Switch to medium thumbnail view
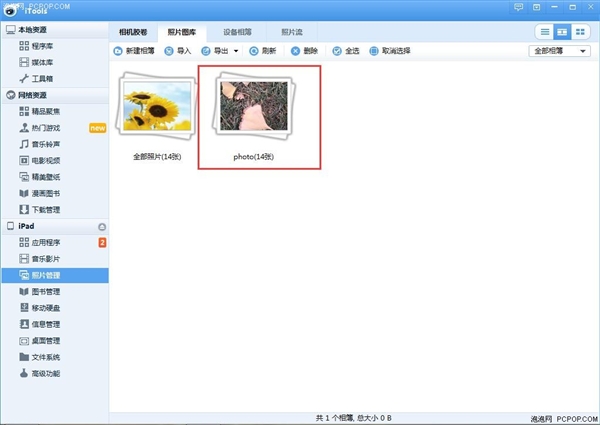The image size is (600, 425). pos(562,32)
